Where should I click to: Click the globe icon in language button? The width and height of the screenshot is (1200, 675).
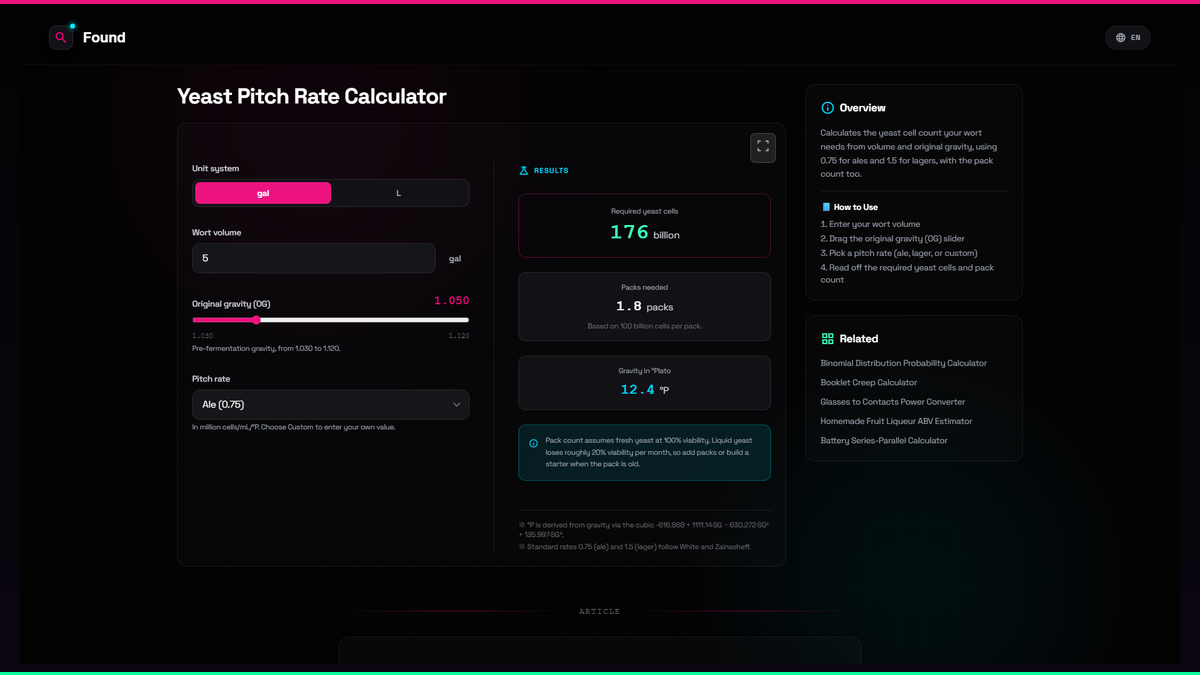[1121, 38]
